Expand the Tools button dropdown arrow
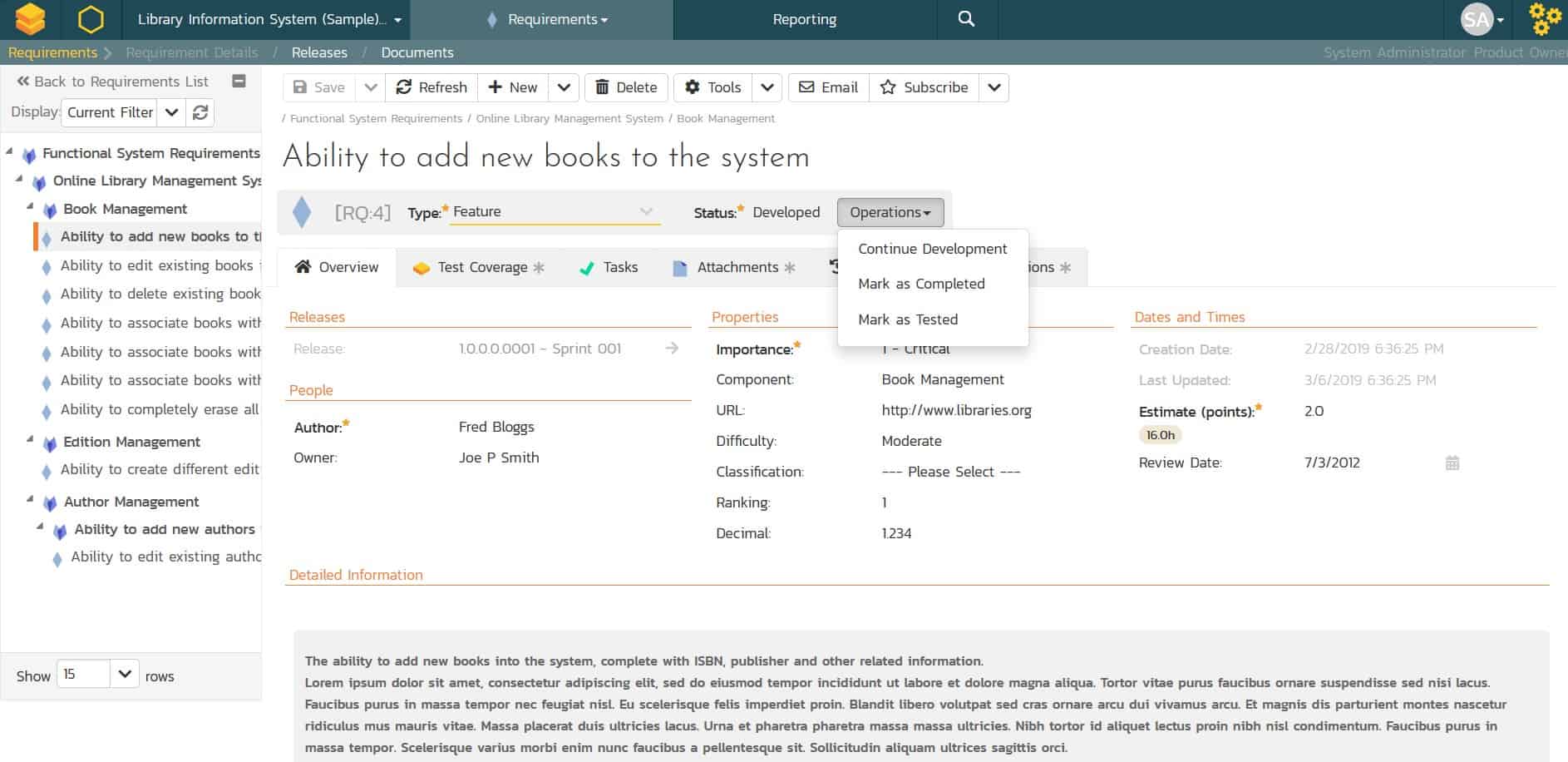1568x762 pixels. pyautogui.click(x=767, y=87)
